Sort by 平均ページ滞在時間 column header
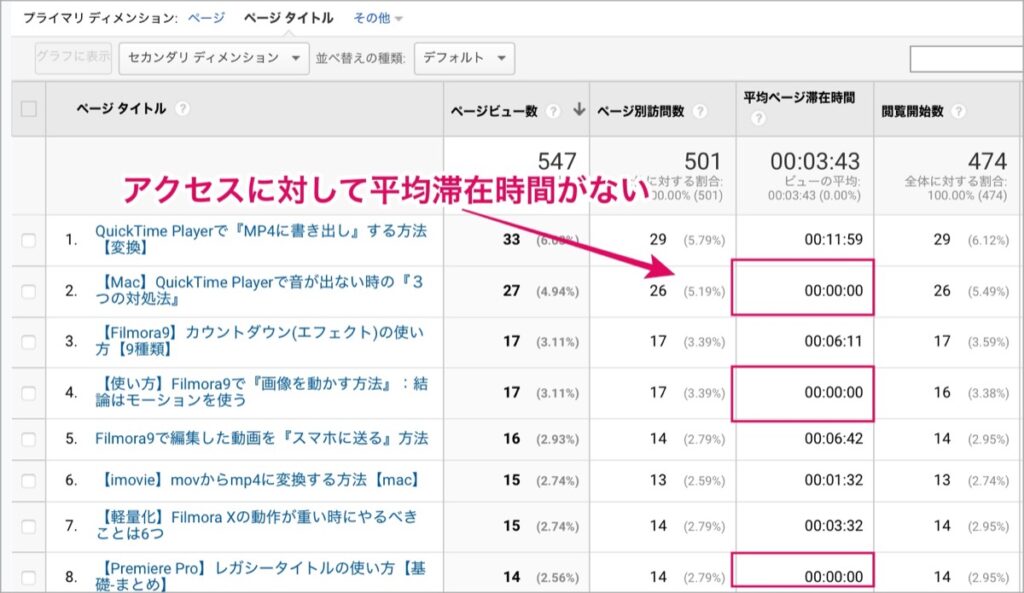Image resolution: width=1024 pixels, height=593 pixels. click(x=799, y=98)
